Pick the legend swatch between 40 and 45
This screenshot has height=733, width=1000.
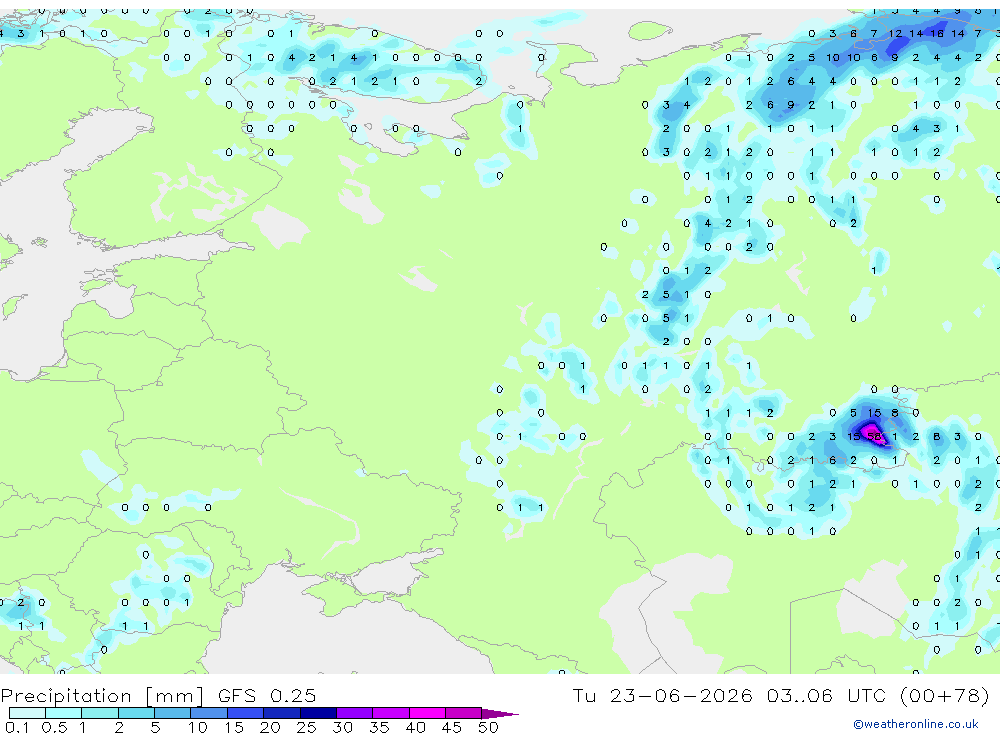(x=427, y=713)
